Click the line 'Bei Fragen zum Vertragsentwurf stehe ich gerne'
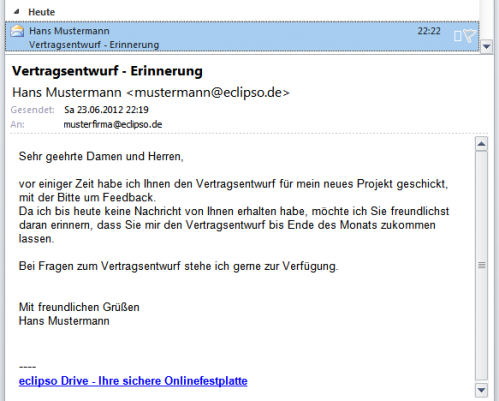The height and width of the screenshot is (401, 499). pyautogui.click(x=140, y=266)
